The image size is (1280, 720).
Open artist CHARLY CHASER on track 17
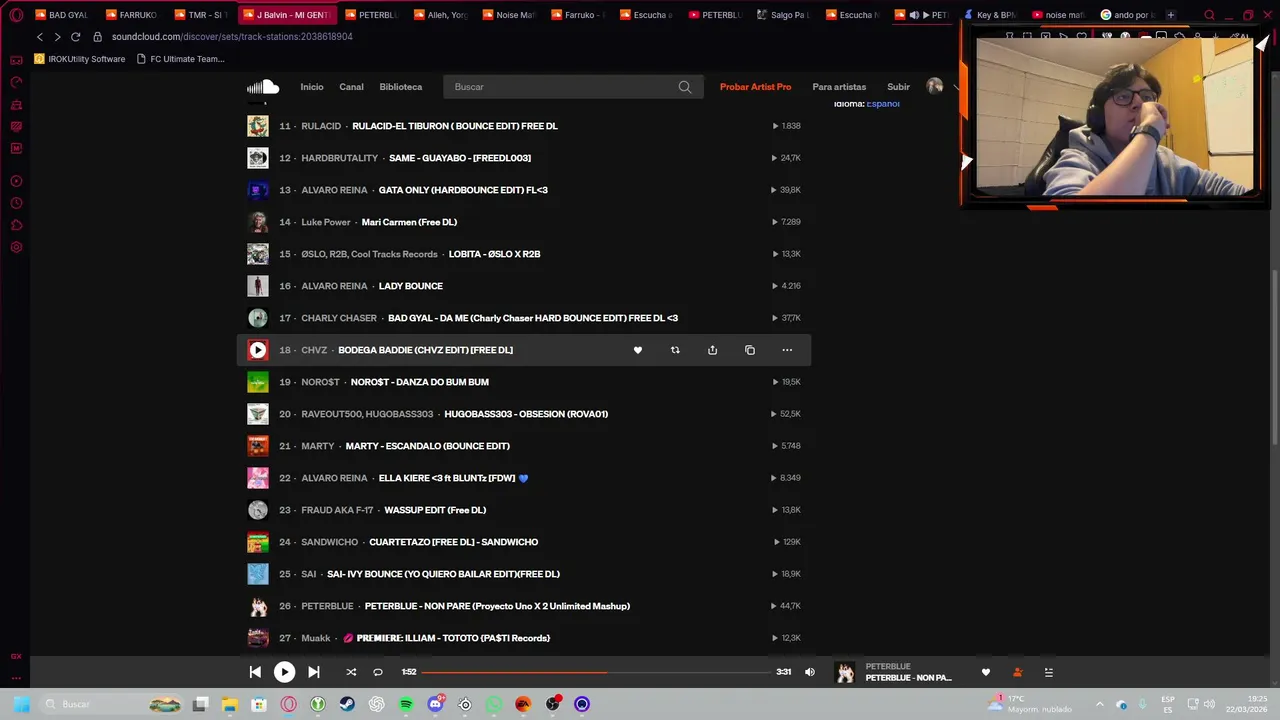tap(339, 318)
